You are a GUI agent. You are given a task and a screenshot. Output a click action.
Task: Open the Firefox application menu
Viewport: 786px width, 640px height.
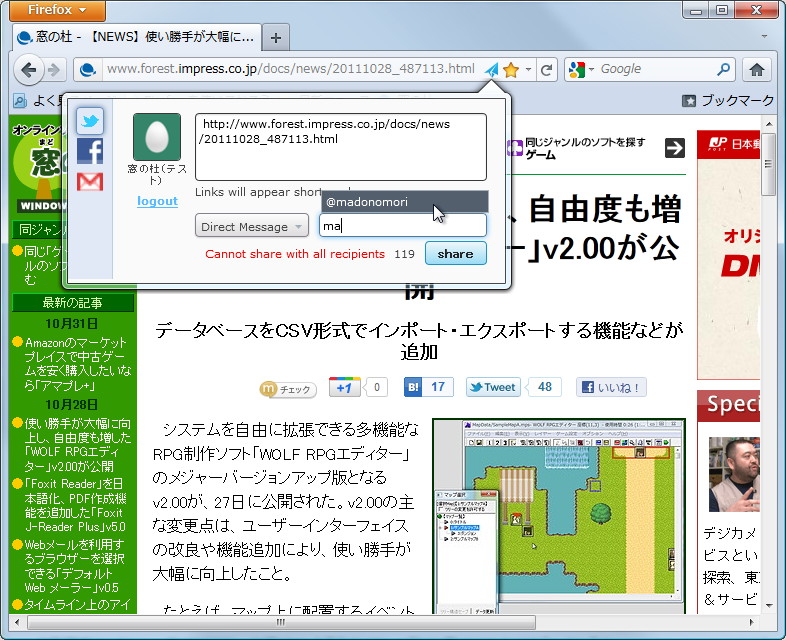pos(57,10)
